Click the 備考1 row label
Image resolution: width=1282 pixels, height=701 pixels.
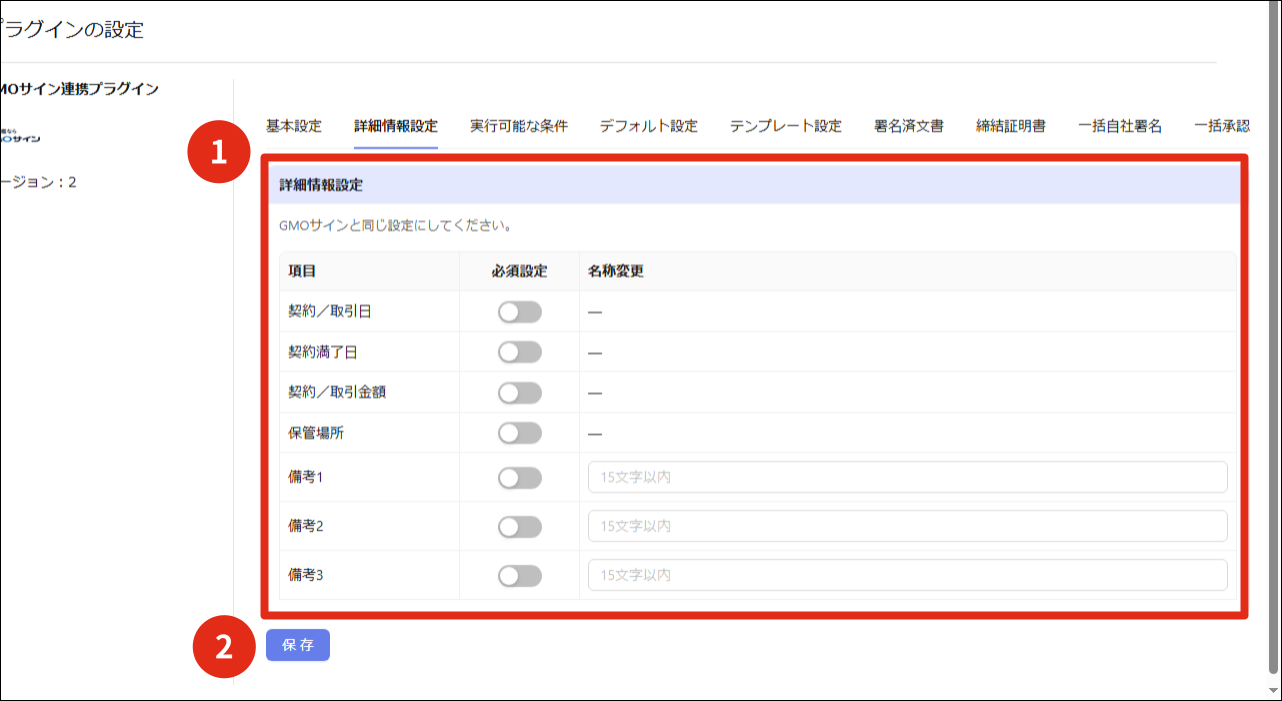(306, 477)
